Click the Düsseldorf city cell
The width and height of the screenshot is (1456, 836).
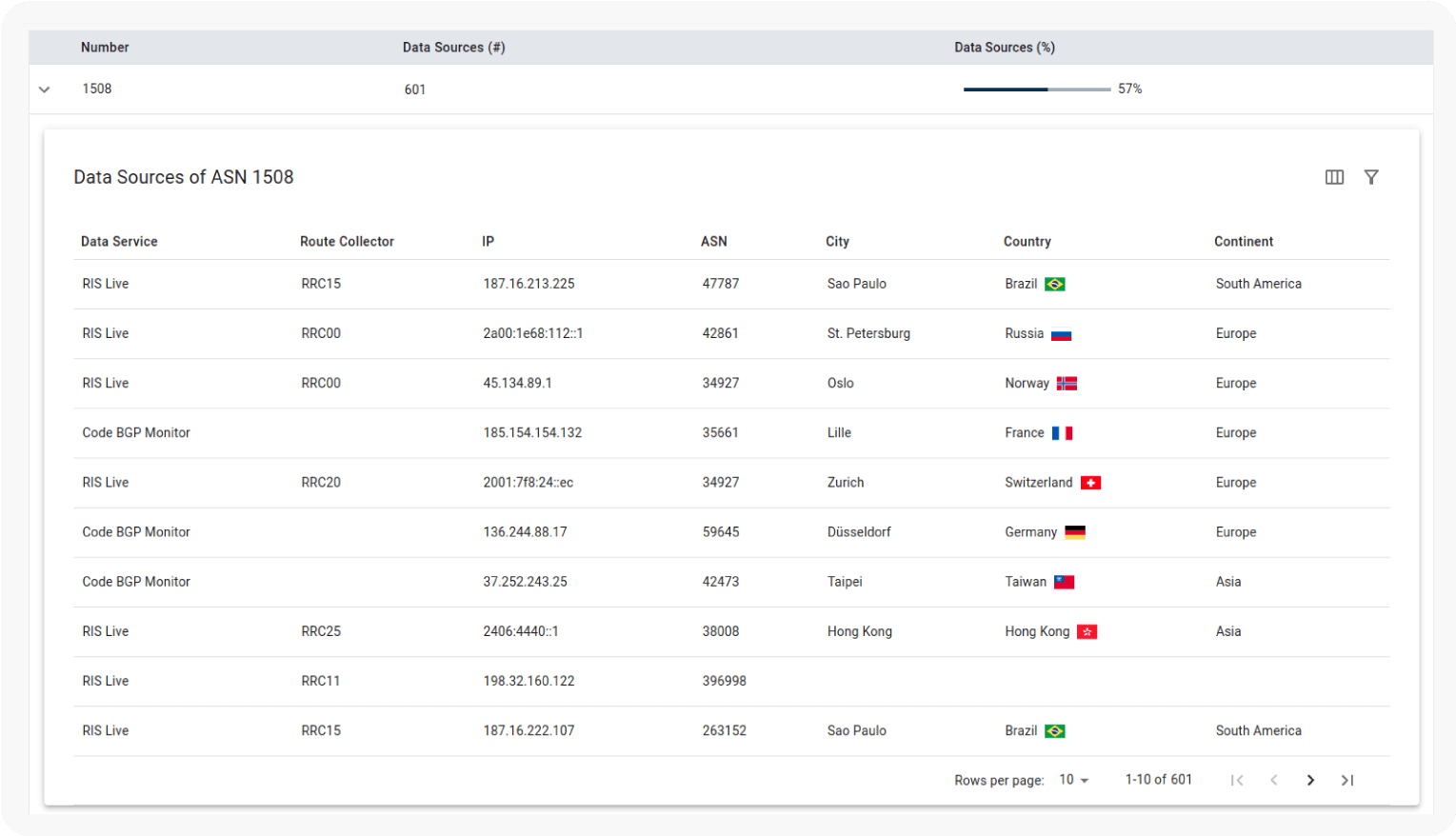point(859,532)
